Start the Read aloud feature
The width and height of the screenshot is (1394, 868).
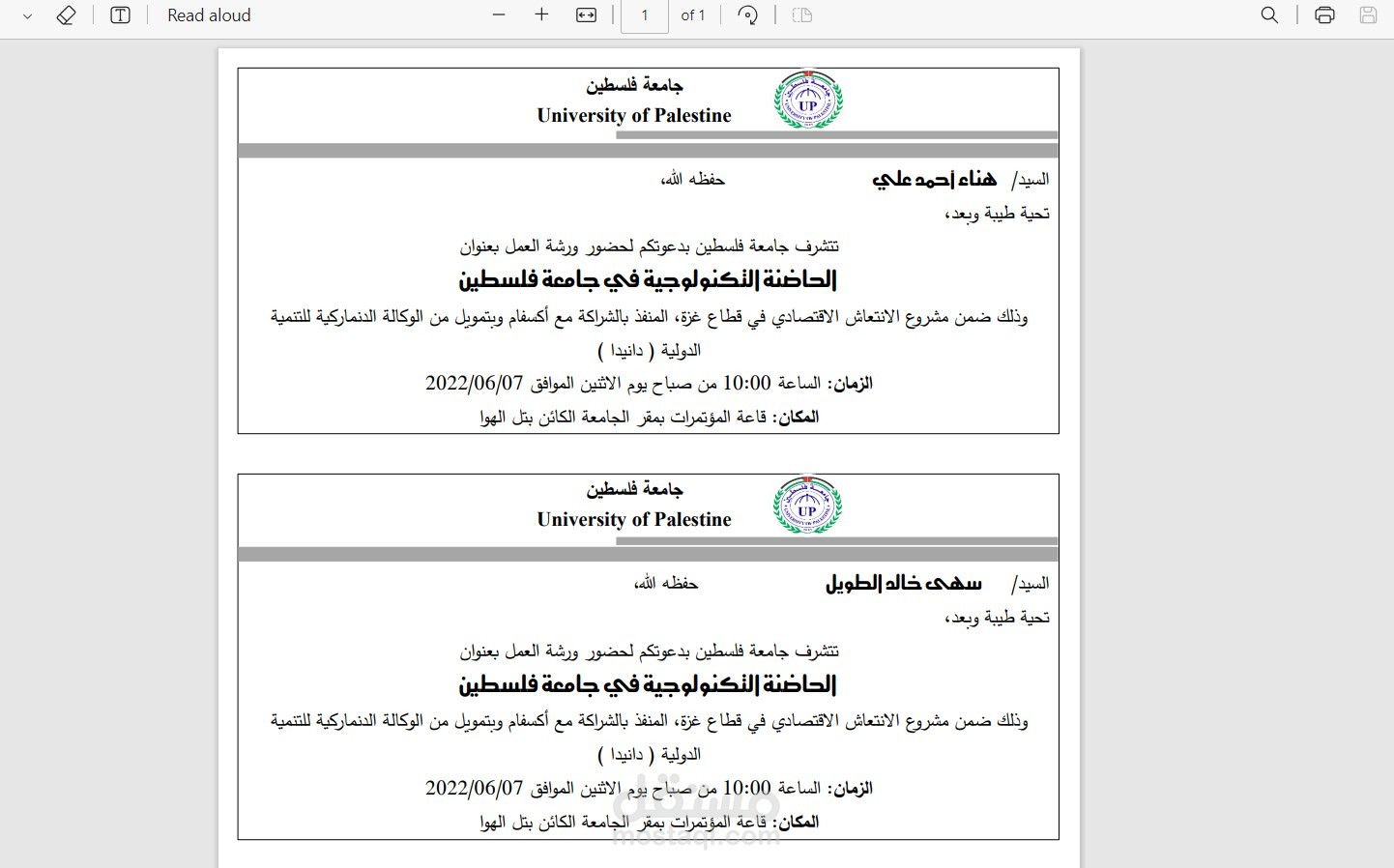[x=209, y=15]
